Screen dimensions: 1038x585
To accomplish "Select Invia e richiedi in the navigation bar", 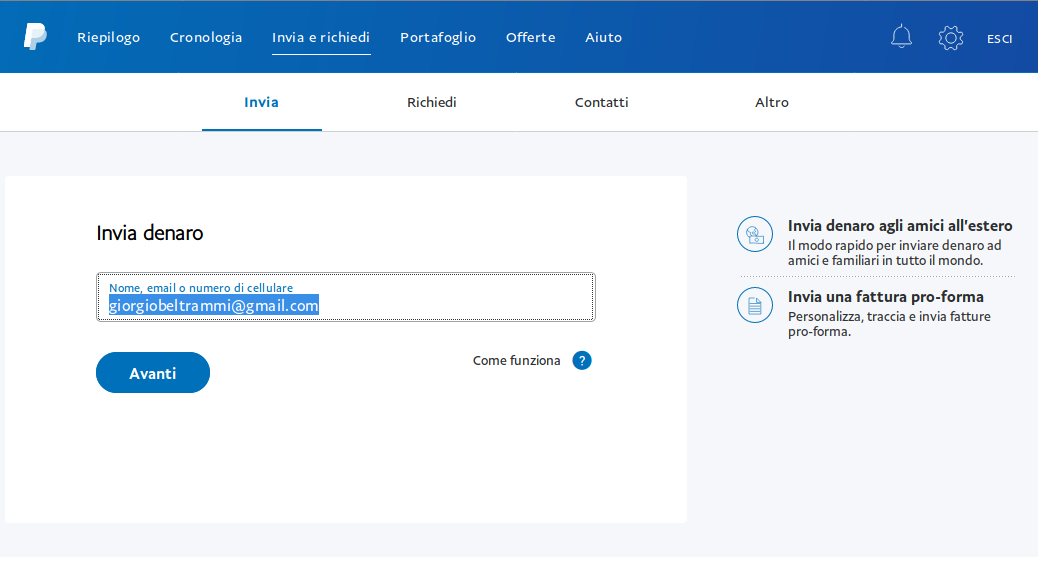I will click(x=321, y=37).
